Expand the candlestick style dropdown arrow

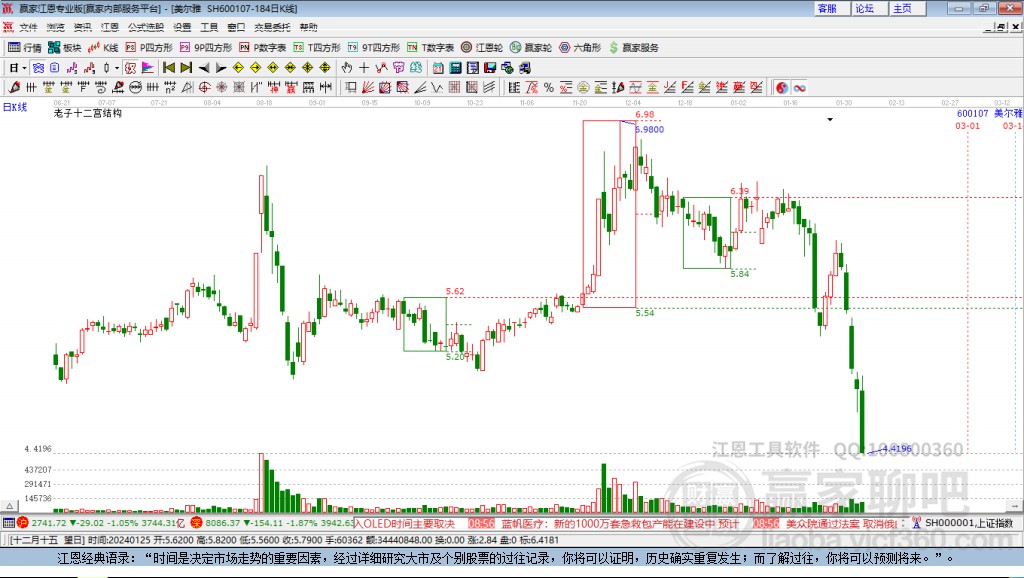(116, 68)
